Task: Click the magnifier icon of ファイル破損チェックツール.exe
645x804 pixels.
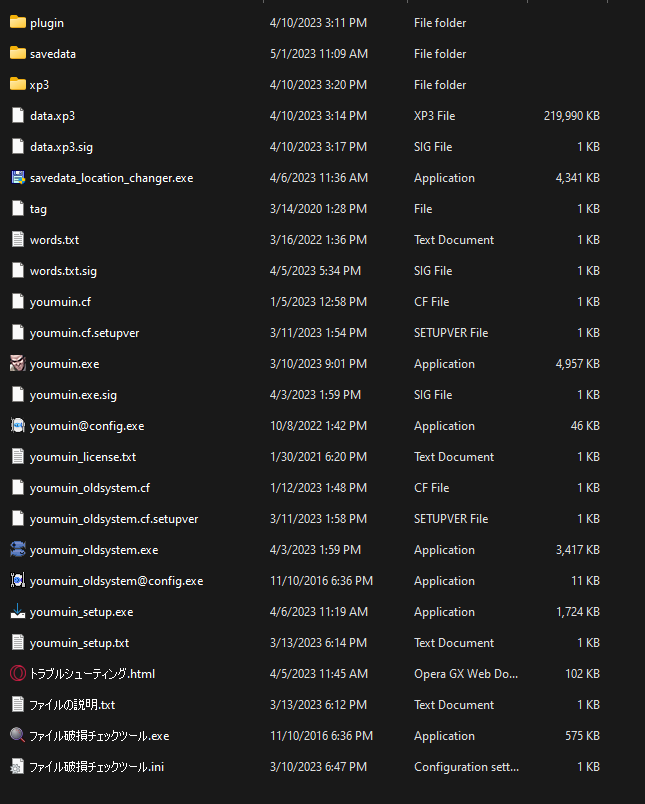Action: (18, 736)
